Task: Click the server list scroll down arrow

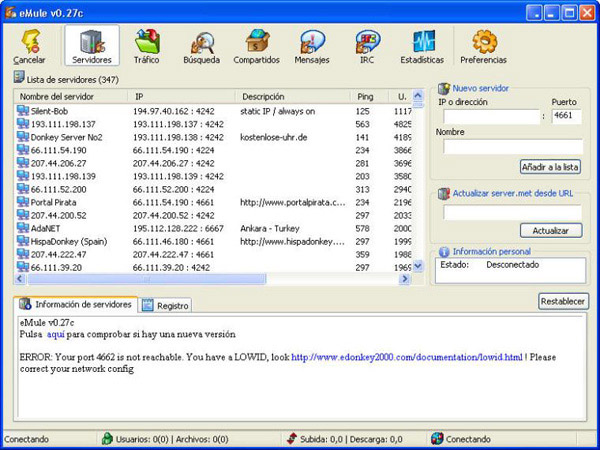Action: pyautogui.click(x=418, y=266)
